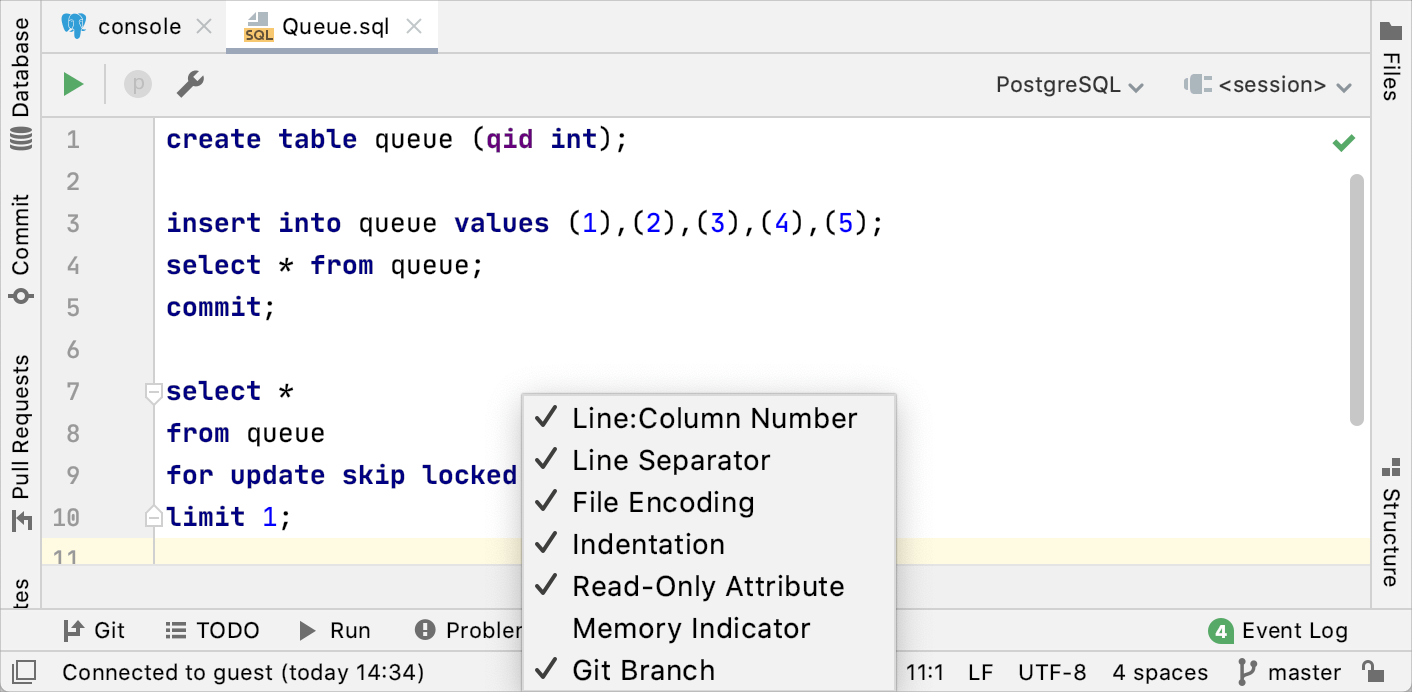Switch to the console tab
This screenshot has height=692, width=1412.
coord(138,27)
